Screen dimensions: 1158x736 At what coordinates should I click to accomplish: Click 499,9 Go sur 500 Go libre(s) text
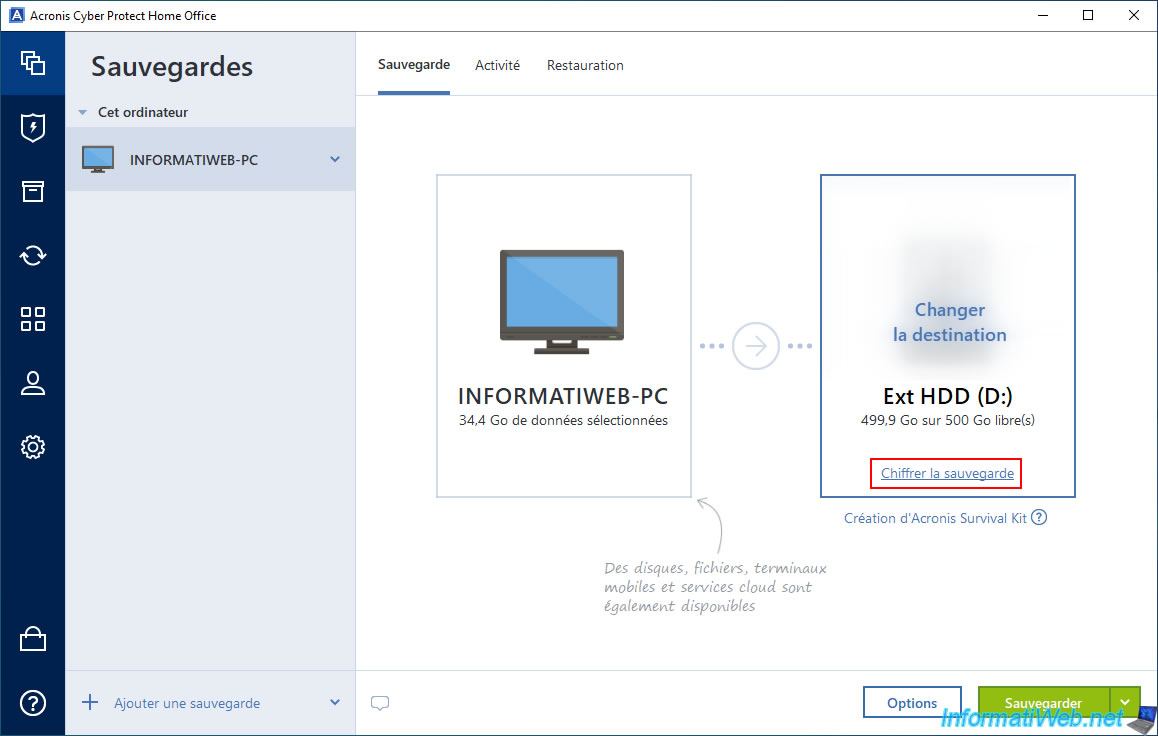click(948, 421)
